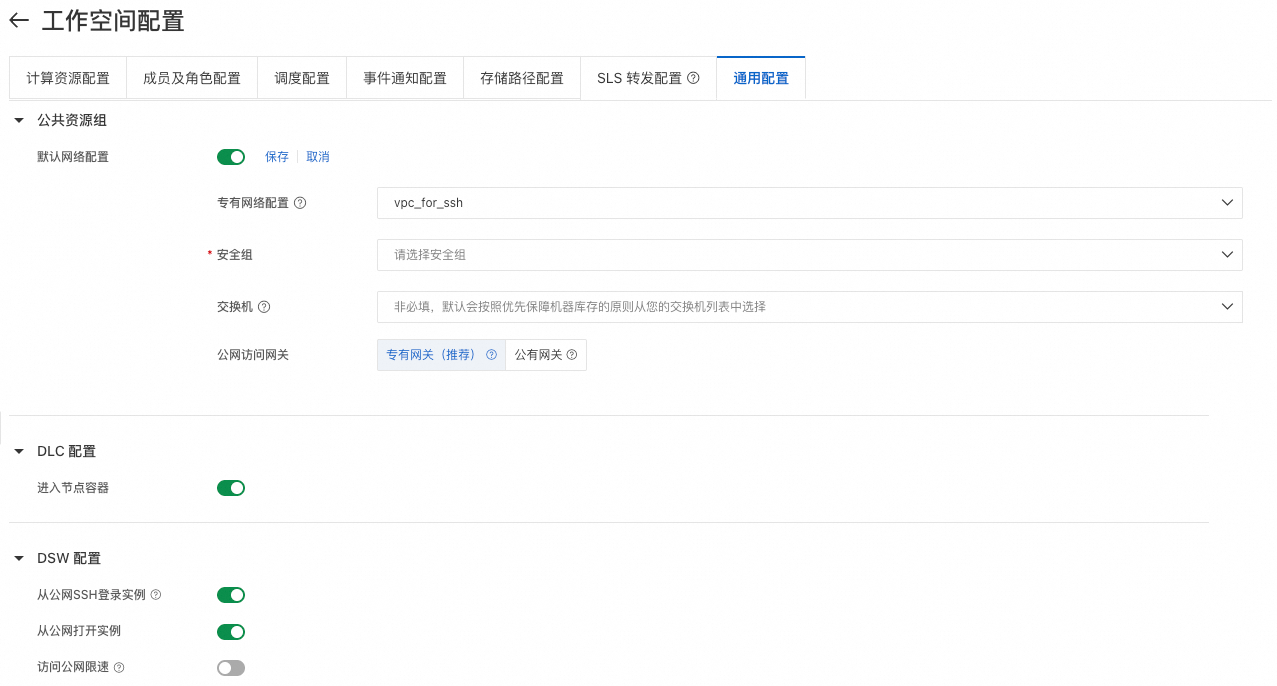Open help icon next to 交换机 label
This screenshot has height=686, width=1277.
click(x=264, y=307)
